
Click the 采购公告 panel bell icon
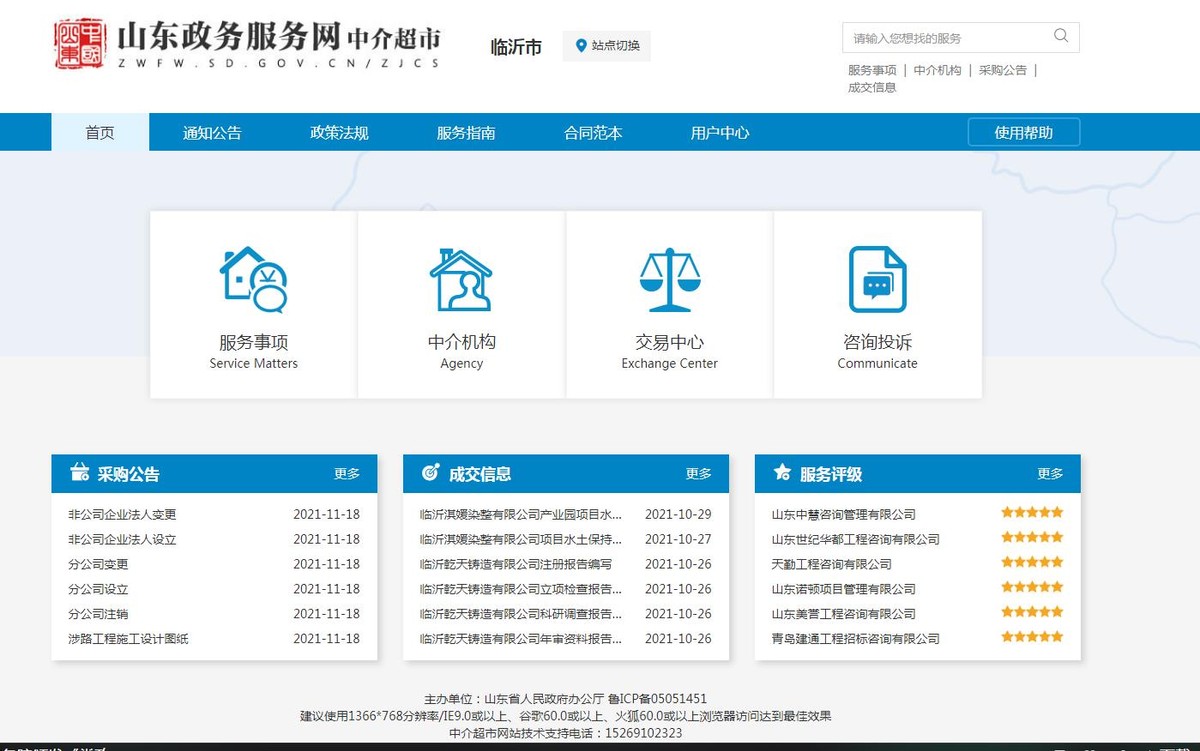78,473
